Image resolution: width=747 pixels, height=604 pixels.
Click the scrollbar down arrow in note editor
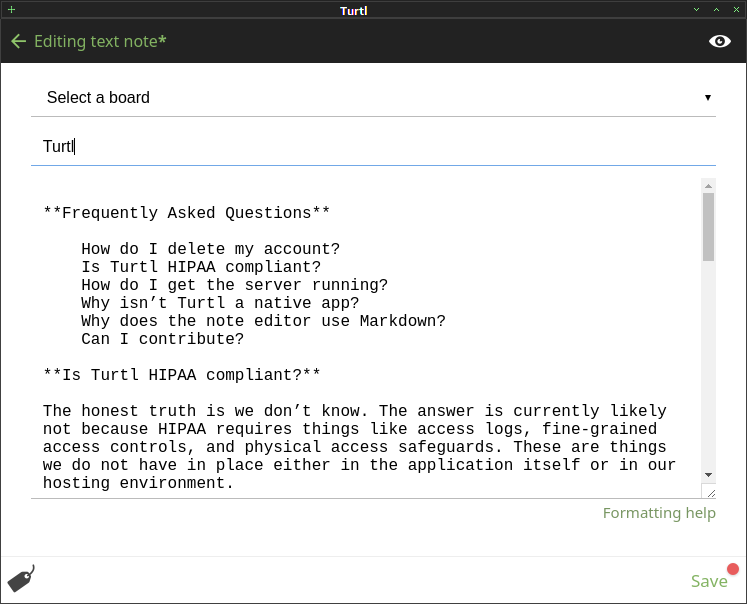[x=708, y=475]
